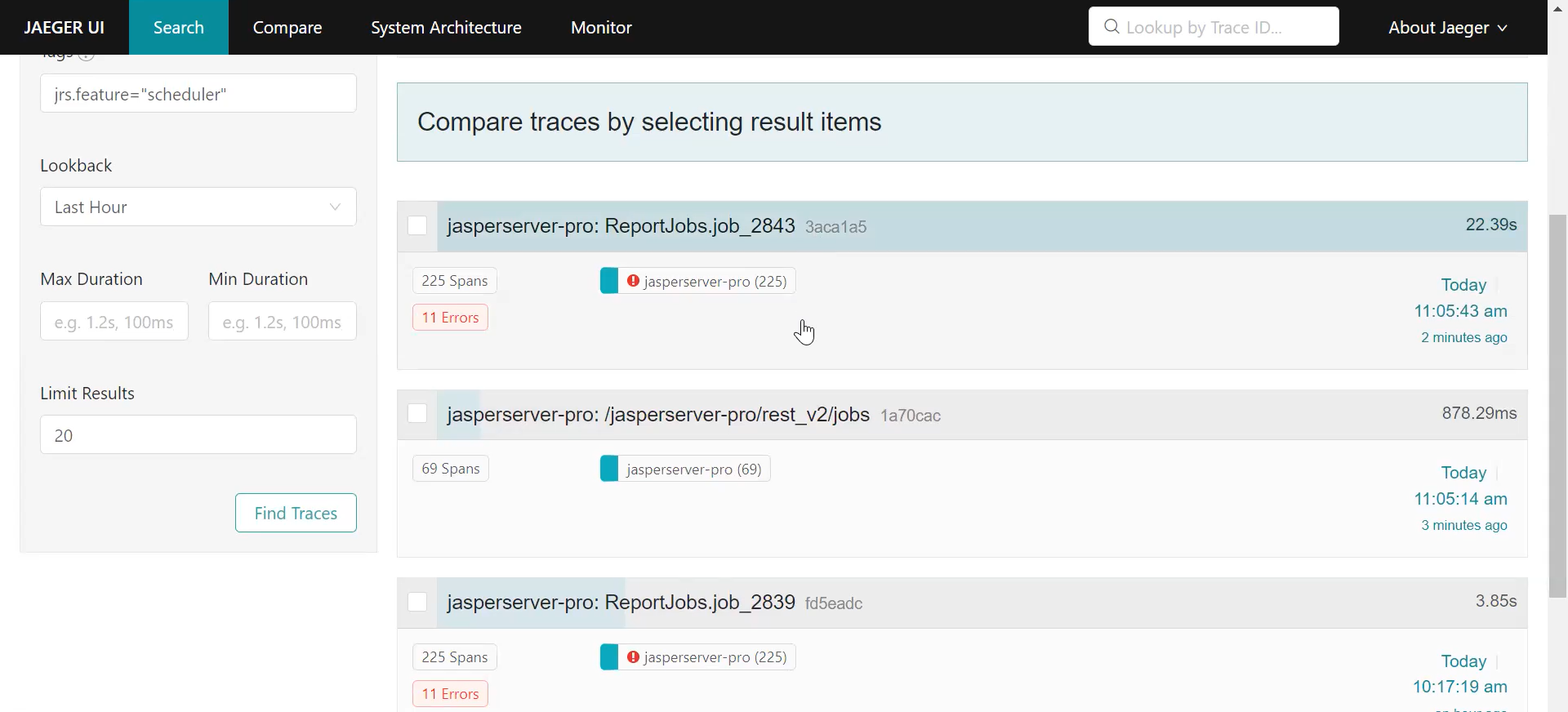
Task: Open trace jasperserver-pro: ReportJobs.job_2843
Action: [x=621, y=225]
